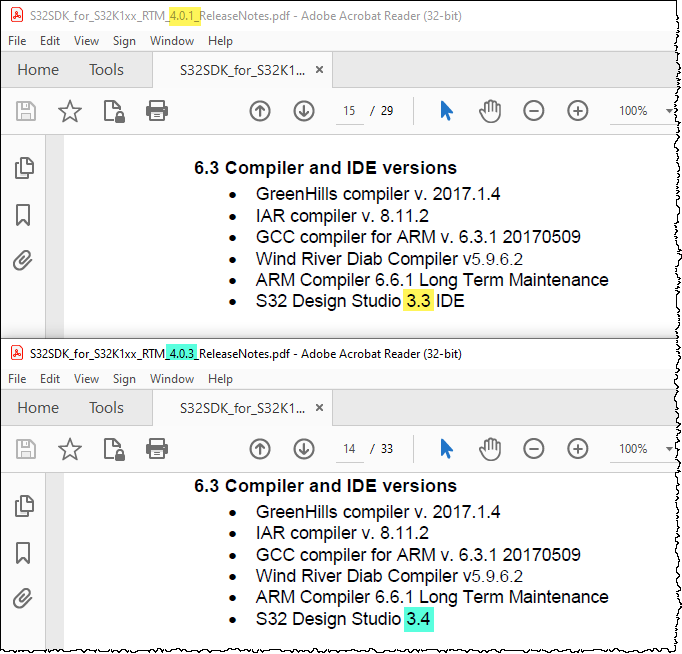Viewport: 682px width, 654px height.
Task: Click GreenHills compiler line in 4.0.1 document
Action: (x=378, y=194)
